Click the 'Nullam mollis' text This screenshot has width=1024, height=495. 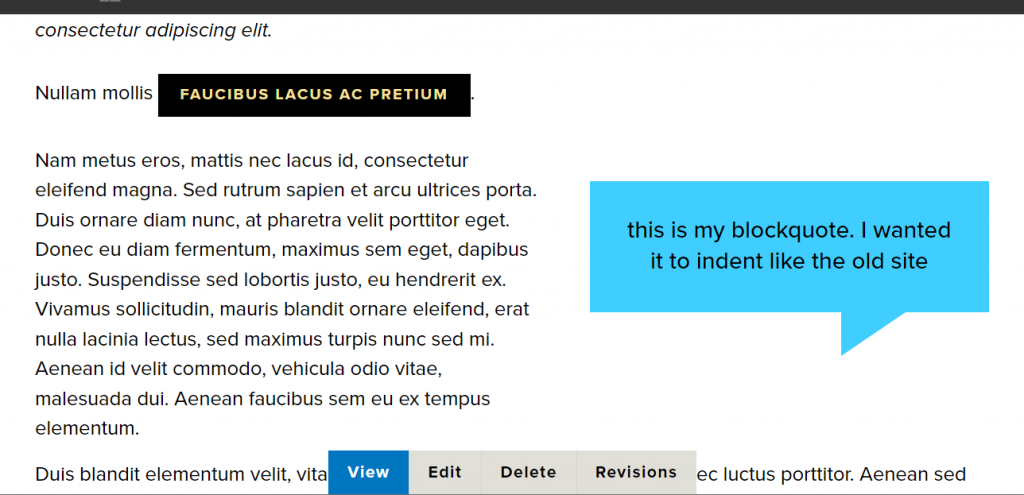pyautogui.click(x=94, y=93)
